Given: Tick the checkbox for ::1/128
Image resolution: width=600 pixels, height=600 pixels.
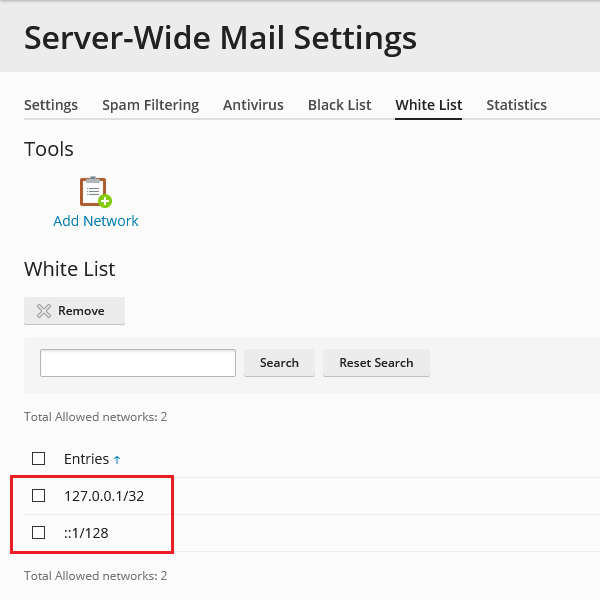Looking at the screenshot, I should point(39,533).
